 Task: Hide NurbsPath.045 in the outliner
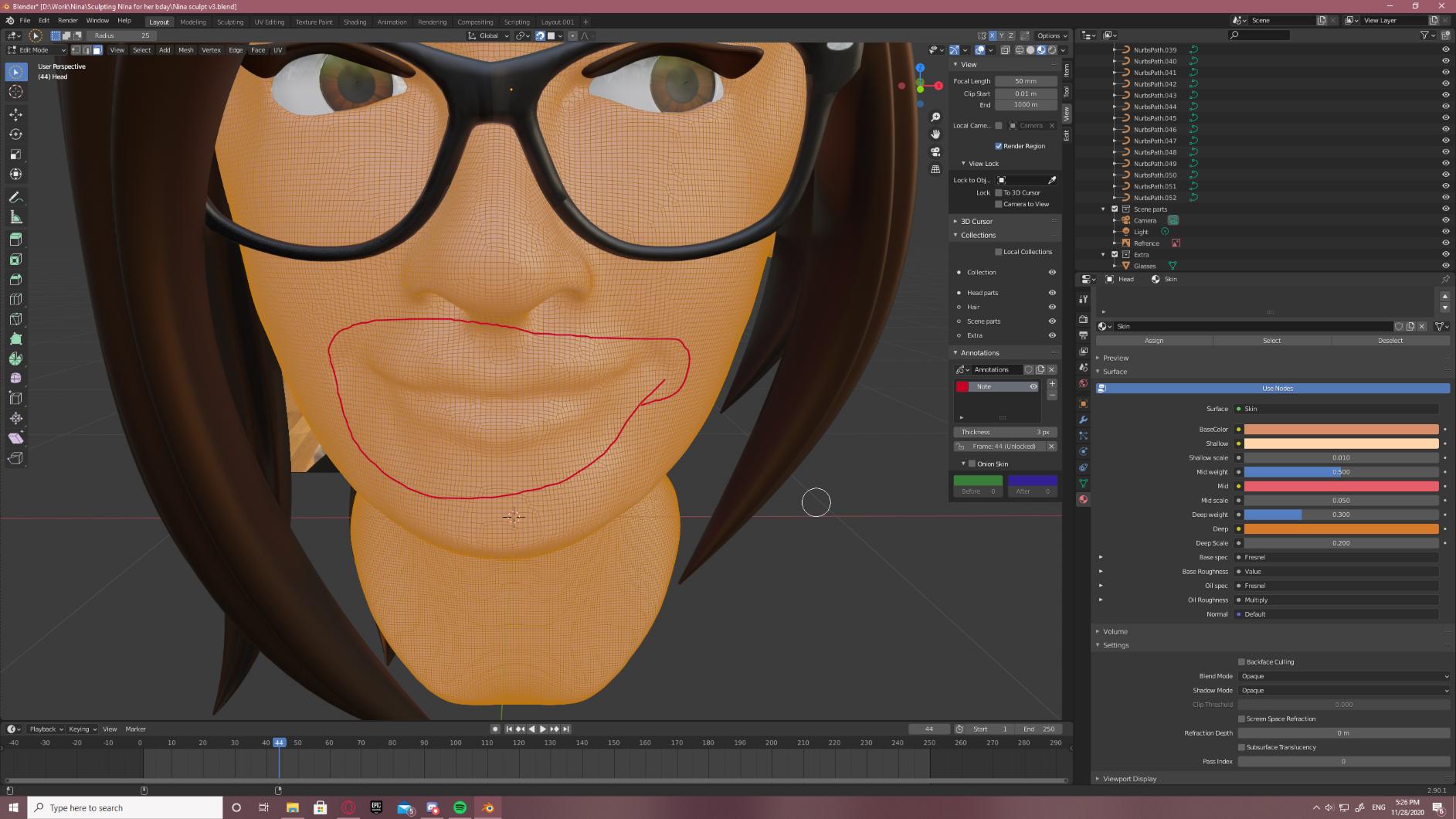1445,118
